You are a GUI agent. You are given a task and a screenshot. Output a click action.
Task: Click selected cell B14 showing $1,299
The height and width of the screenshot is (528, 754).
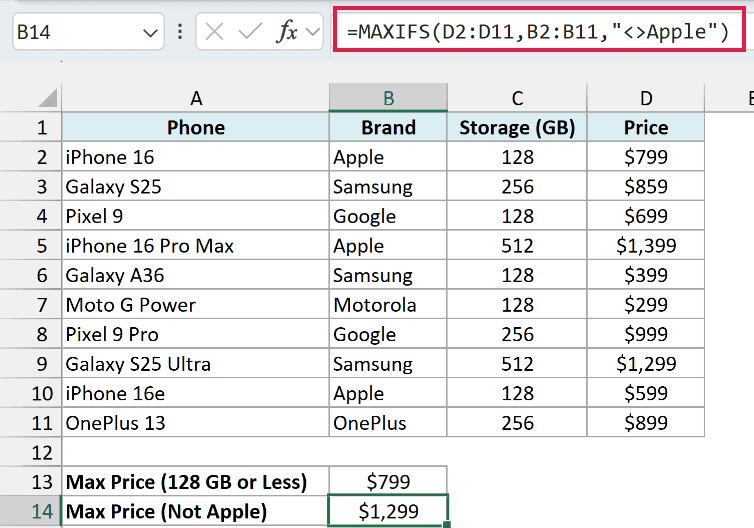tap(388, 511)
